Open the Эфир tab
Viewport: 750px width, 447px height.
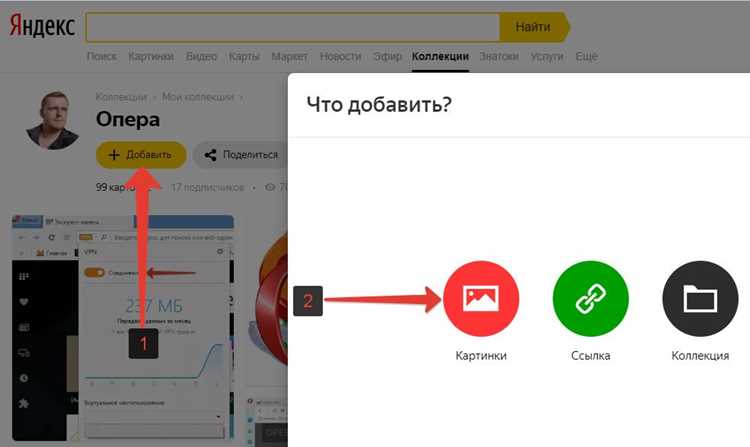tap(387, 56)
